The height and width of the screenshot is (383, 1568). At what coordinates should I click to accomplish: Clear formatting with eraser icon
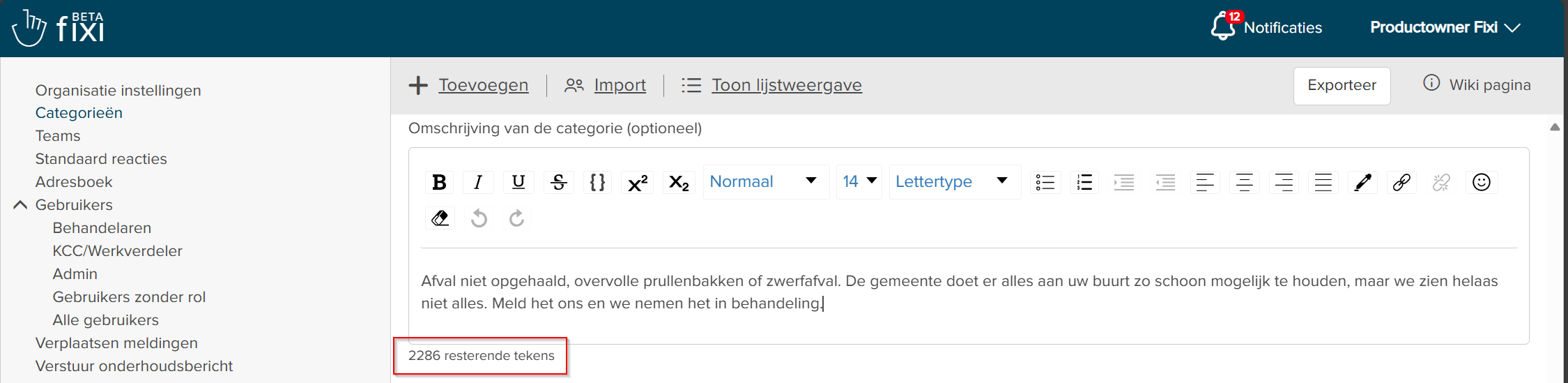click(x=440, y=218)
